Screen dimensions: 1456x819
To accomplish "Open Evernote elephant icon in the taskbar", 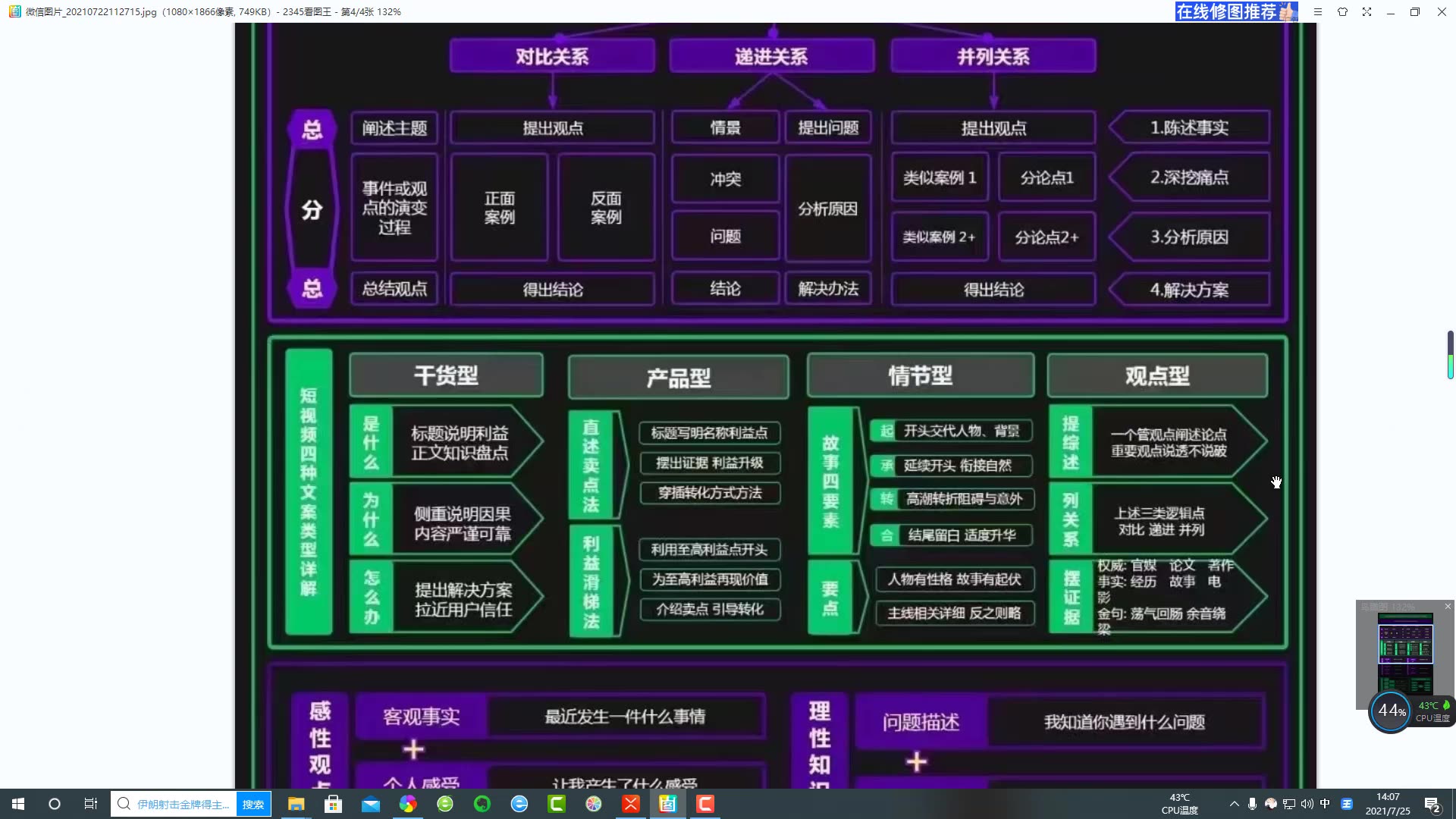I will tap(482, 805).
